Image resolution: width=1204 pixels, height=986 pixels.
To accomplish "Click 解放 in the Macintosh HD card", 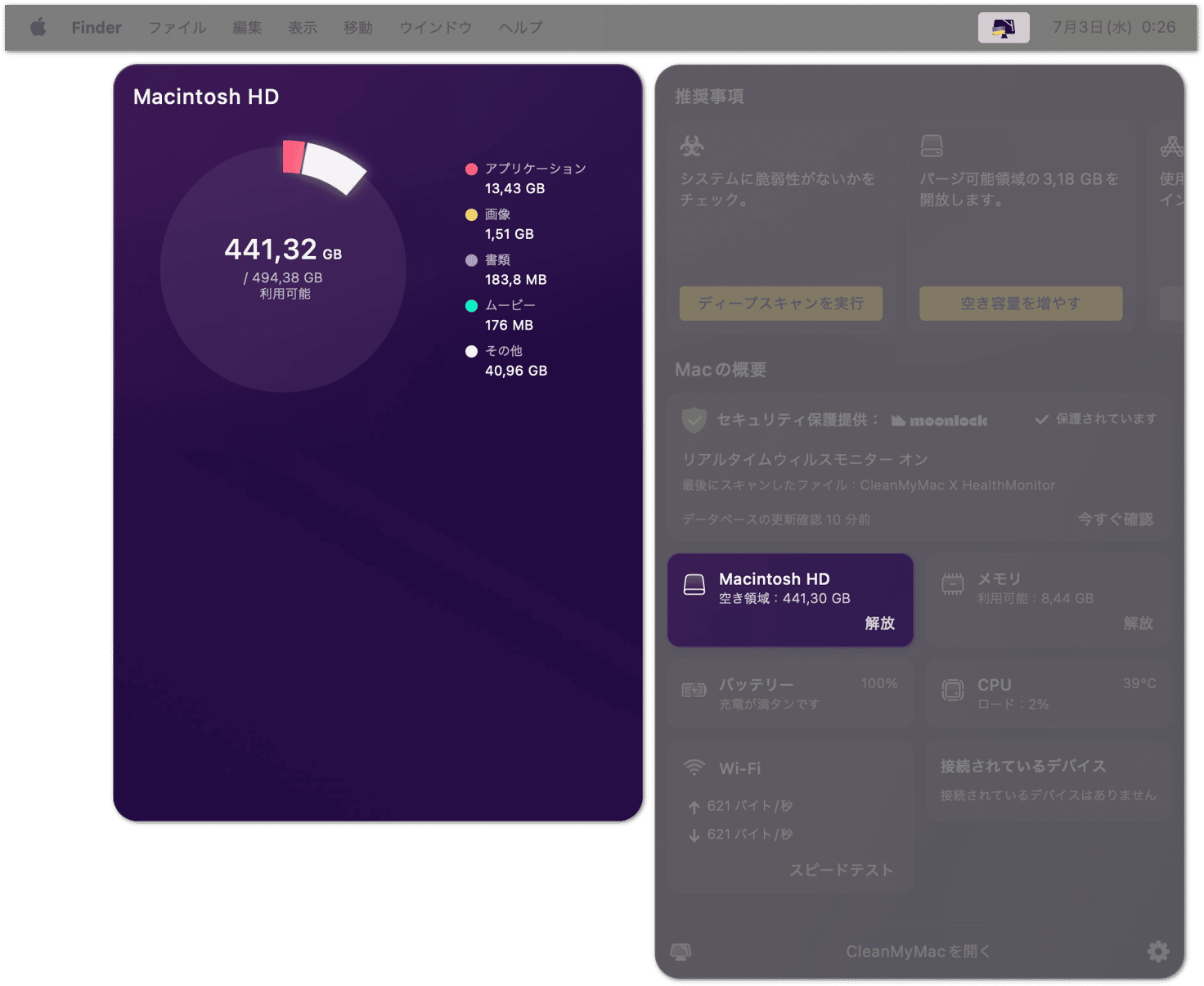I will coord(880,624).
